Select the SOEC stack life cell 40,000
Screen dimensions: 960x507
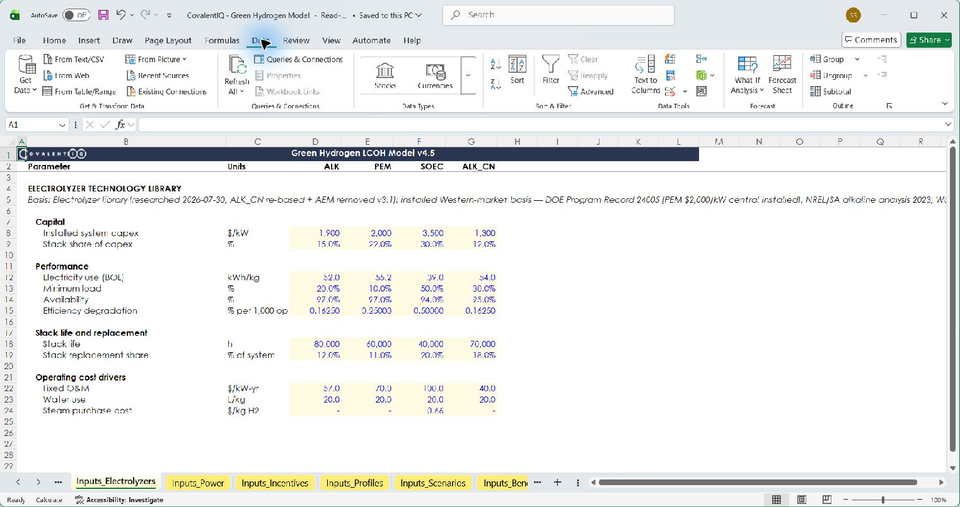tap(419, 344)
